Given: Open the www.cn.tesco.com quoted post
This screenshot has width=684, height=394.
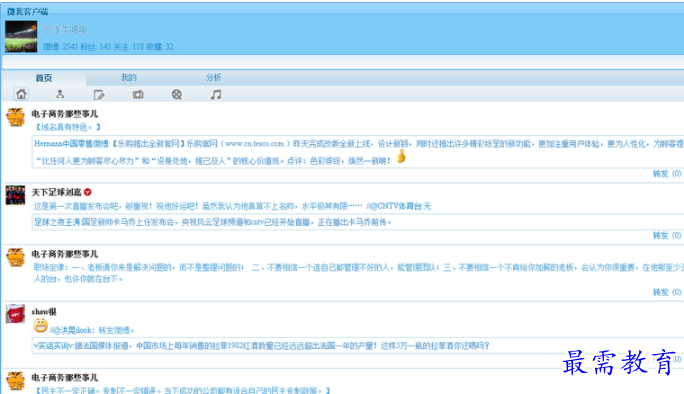Looking at the screenshot, I should 358,152.
